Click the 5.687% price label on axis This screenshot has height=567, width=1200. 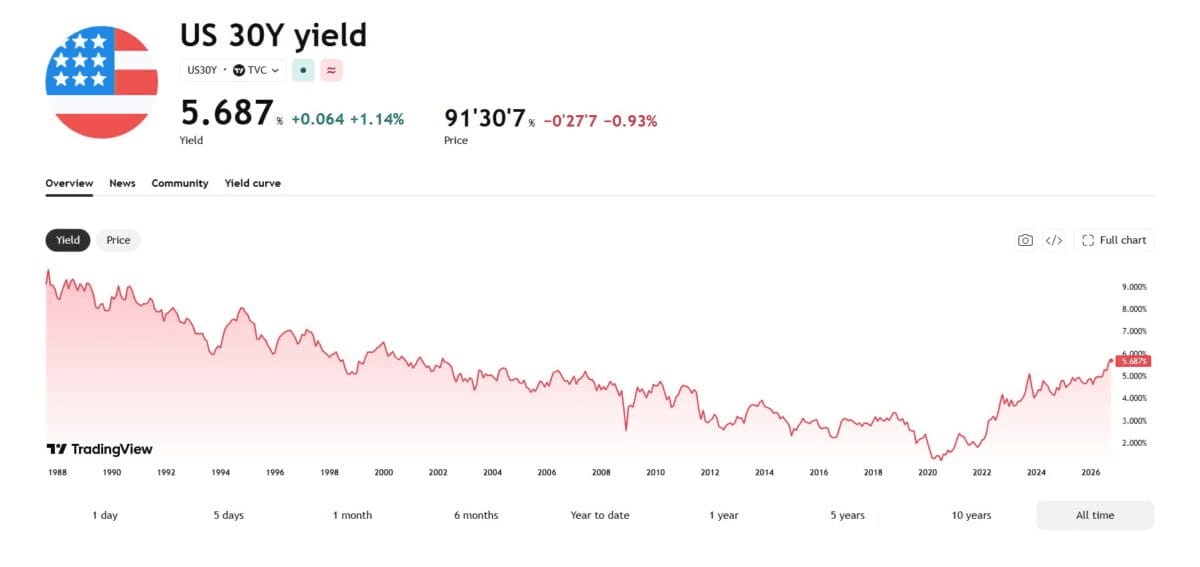(x=1135, y=361)
